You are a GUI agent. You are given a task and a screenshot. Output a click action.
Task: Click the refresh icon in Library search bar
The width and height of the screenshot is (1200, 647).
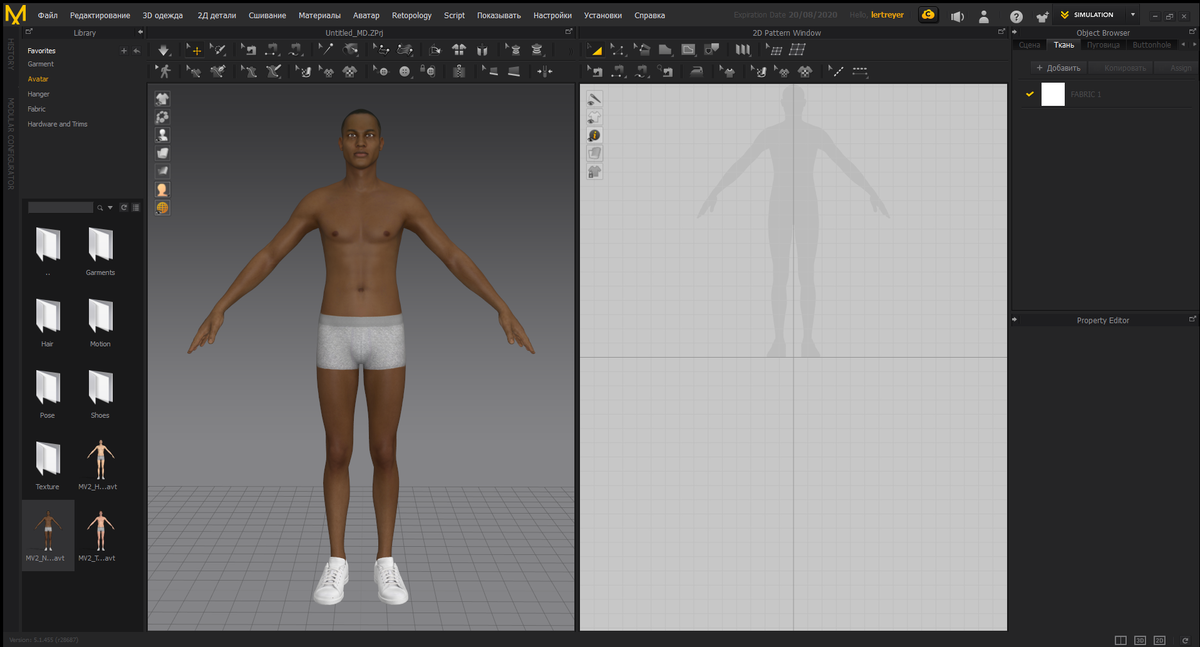tap(124, 208)
